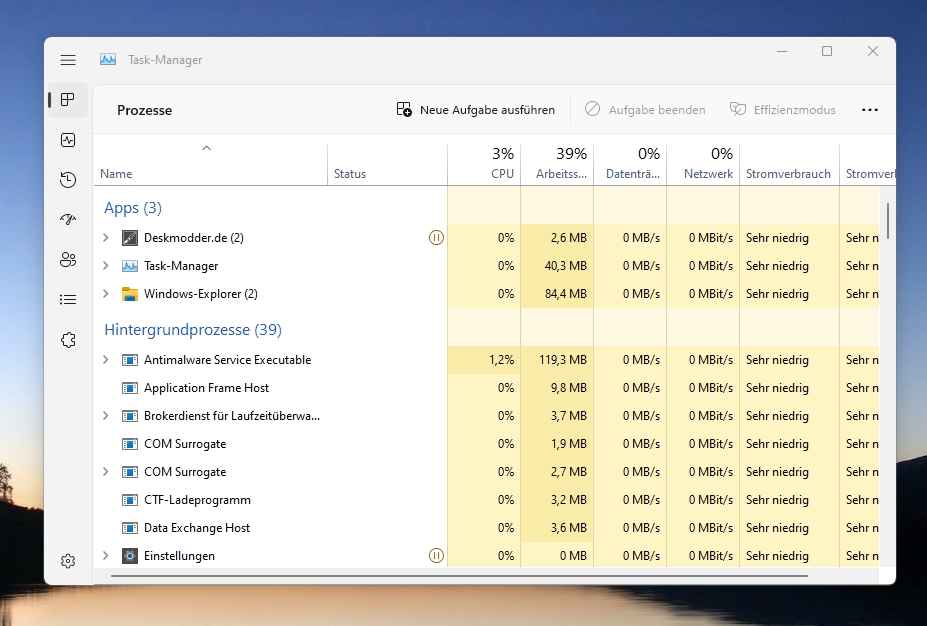The height and width of the screenshot is (626, 927).
Task: Click the icon of Brokerdienst für Laufzeitüberwa...
Action: click(x=129, y=416)
